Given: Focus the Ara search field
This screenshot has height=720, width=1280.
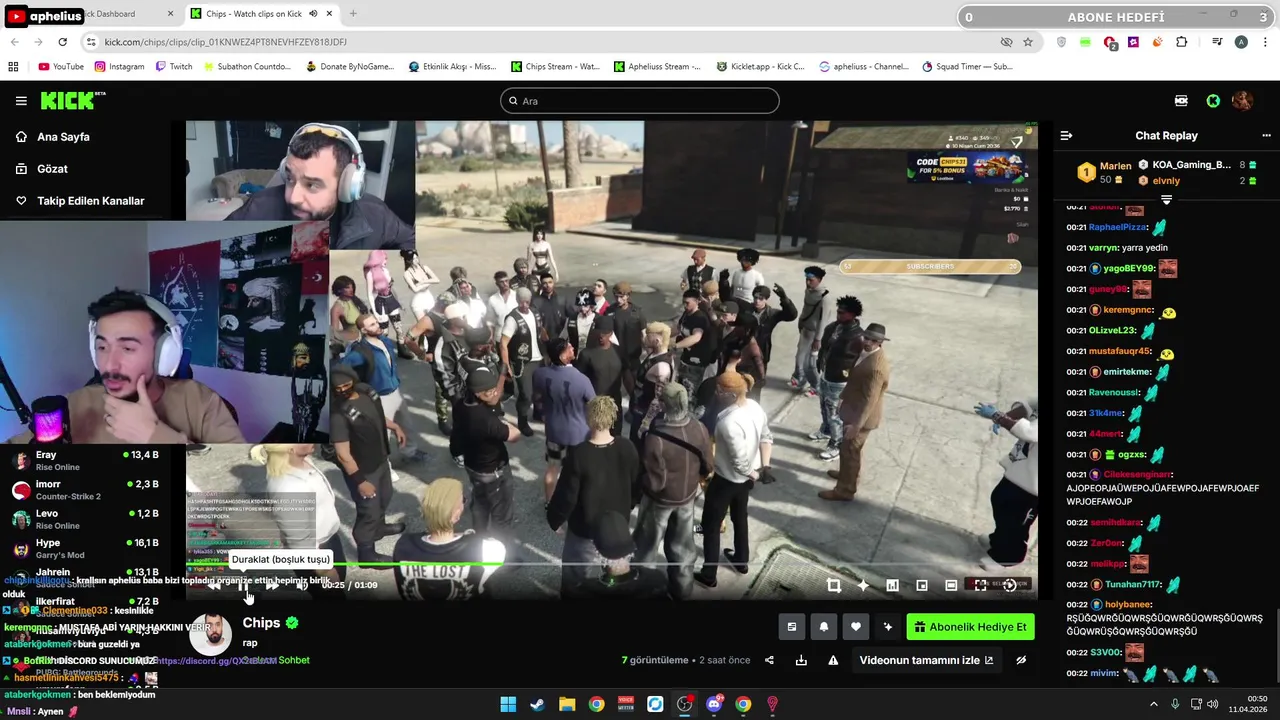Looking at the screenshot, I should click(640, 101).
